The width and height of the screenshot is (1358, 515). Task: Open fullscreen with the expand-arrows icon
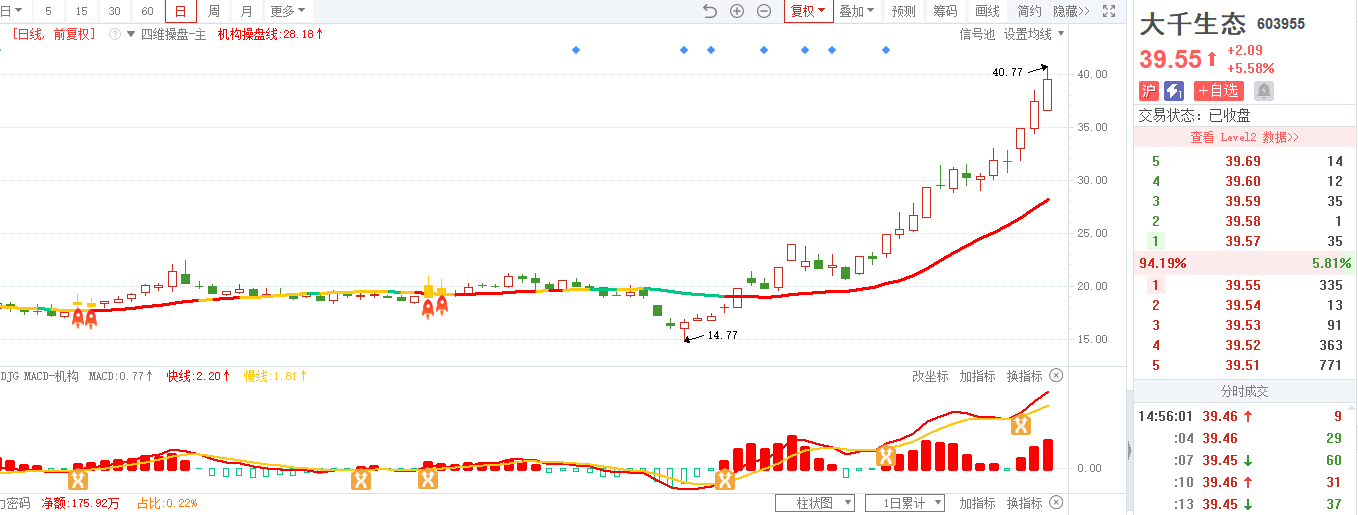pyautogui.click(x=1108, y=11)
